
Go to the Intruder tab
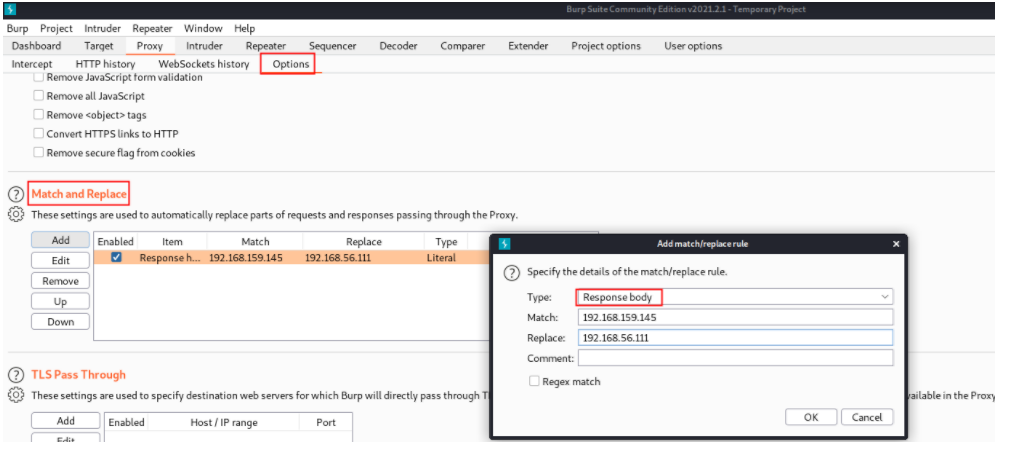click(x=204, y=46)
